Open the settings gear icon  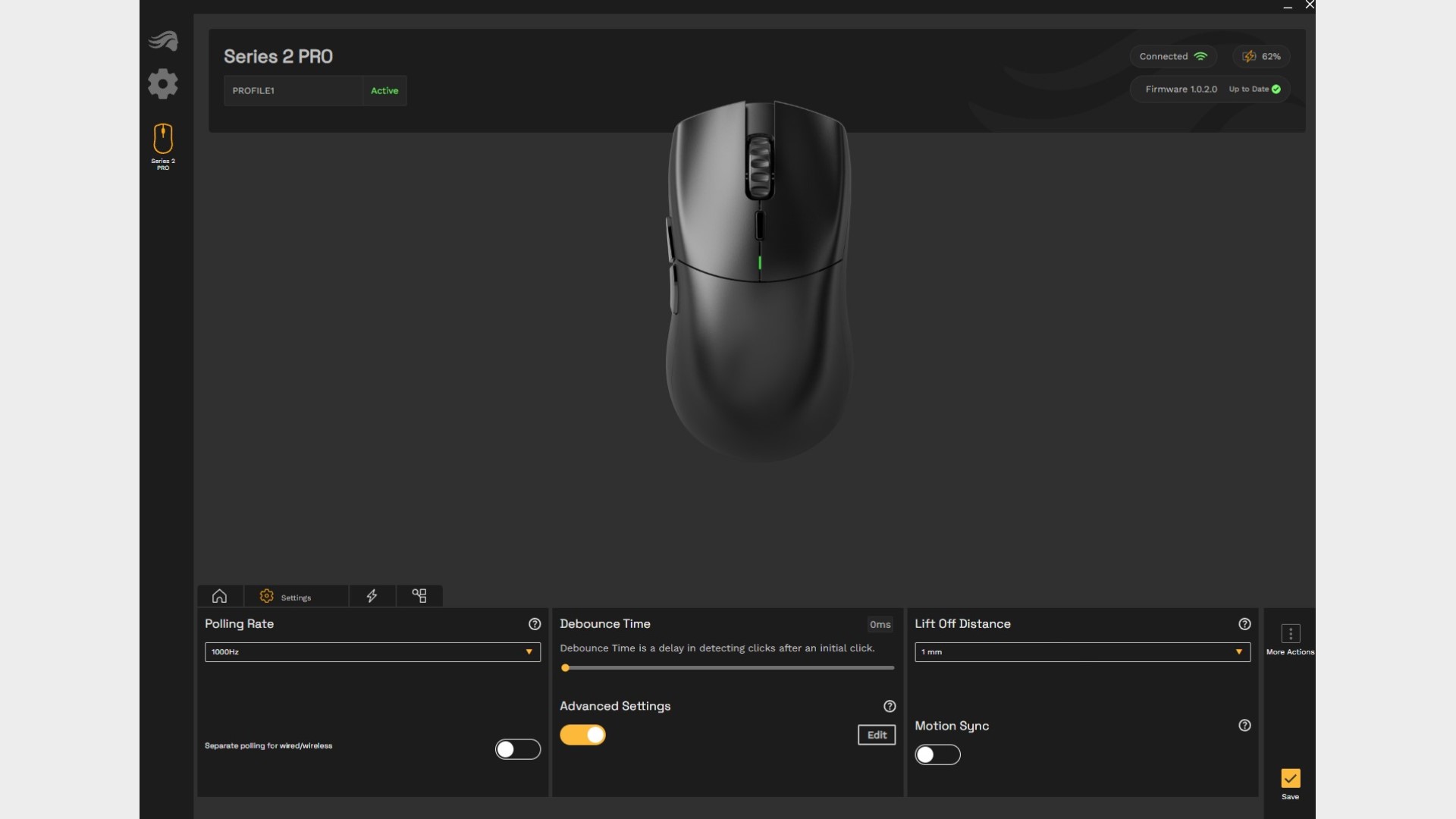(162, 83)
